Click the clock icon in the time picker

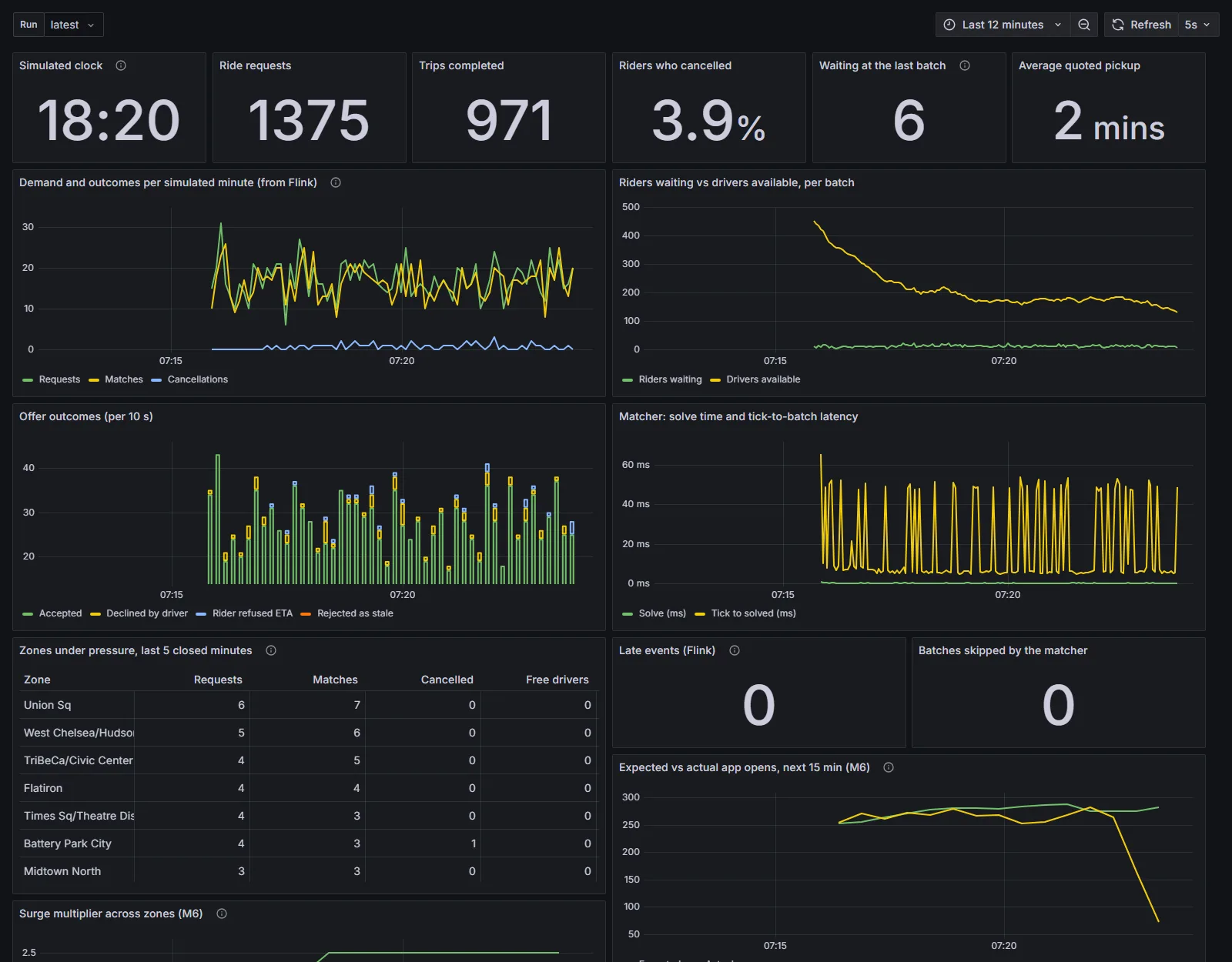coord(949,25)
